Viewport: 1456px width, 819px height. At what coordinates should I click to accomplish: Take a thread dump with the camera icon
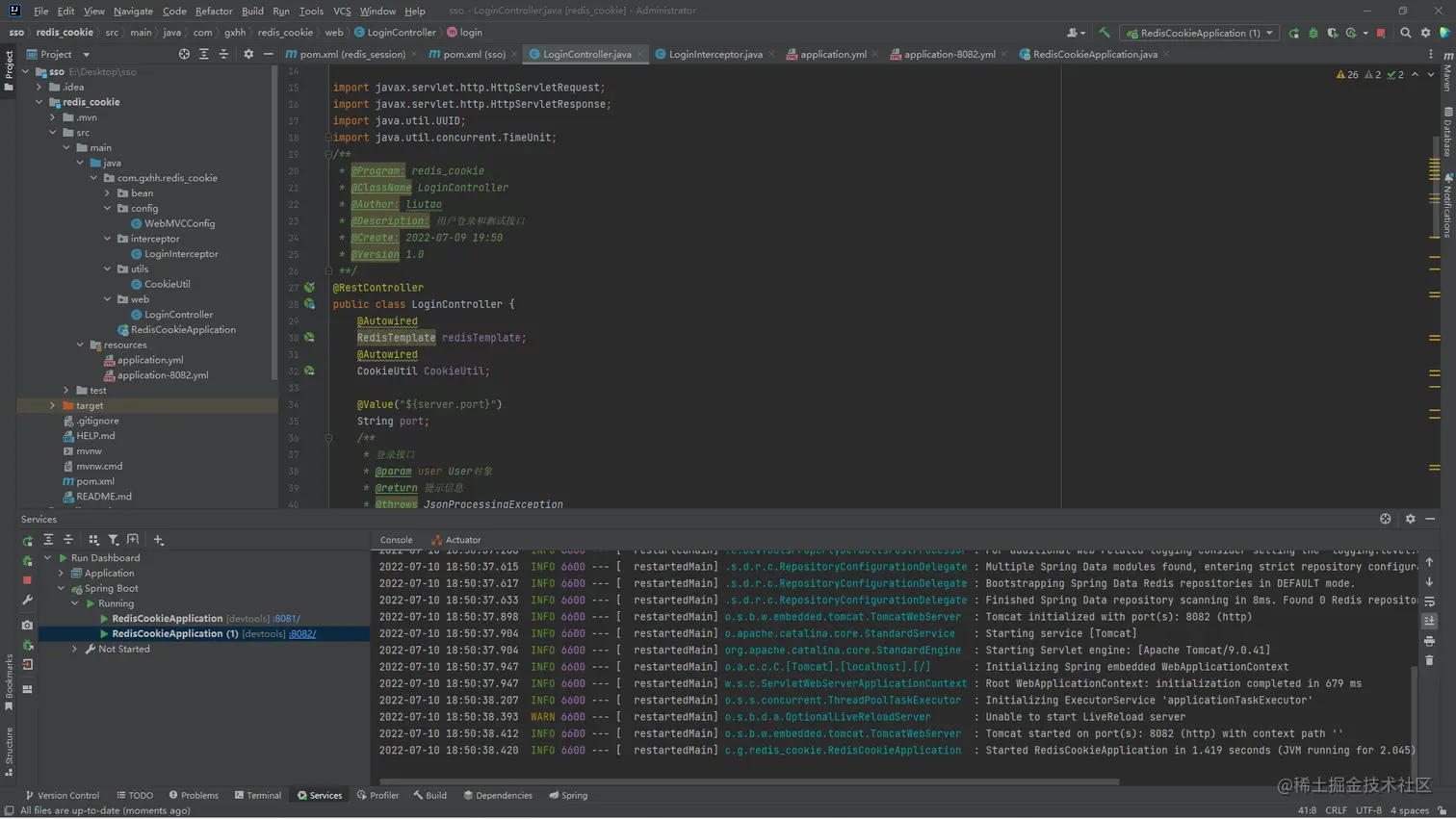pyautogui.click(x=27, y=624)
